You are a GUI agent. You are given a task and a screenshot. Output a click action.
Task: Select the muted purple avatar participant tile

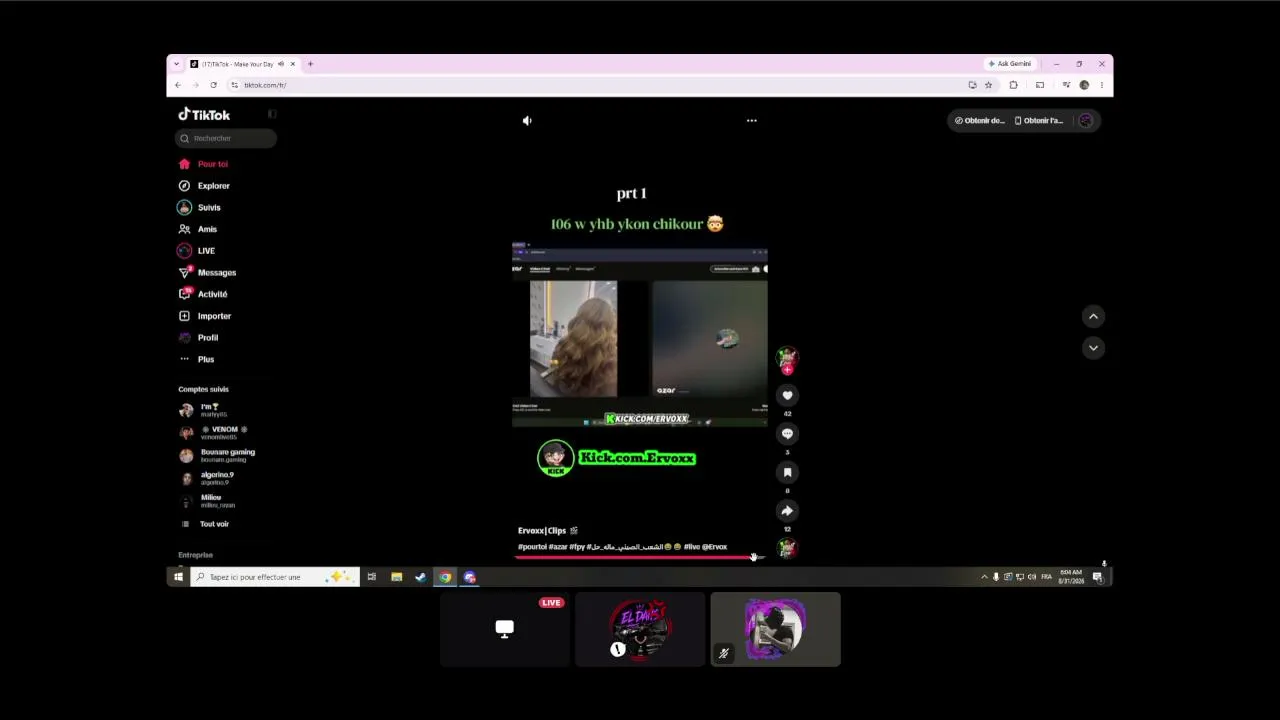click(x=775, y=629)
